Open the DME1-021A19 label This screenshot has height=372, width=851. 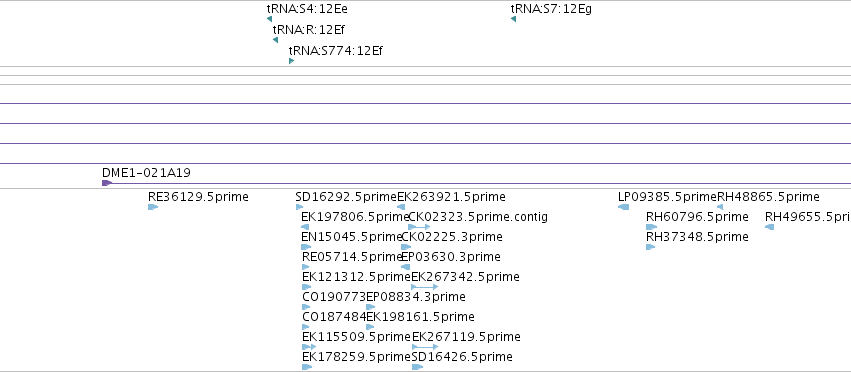(x=147, y=173)
